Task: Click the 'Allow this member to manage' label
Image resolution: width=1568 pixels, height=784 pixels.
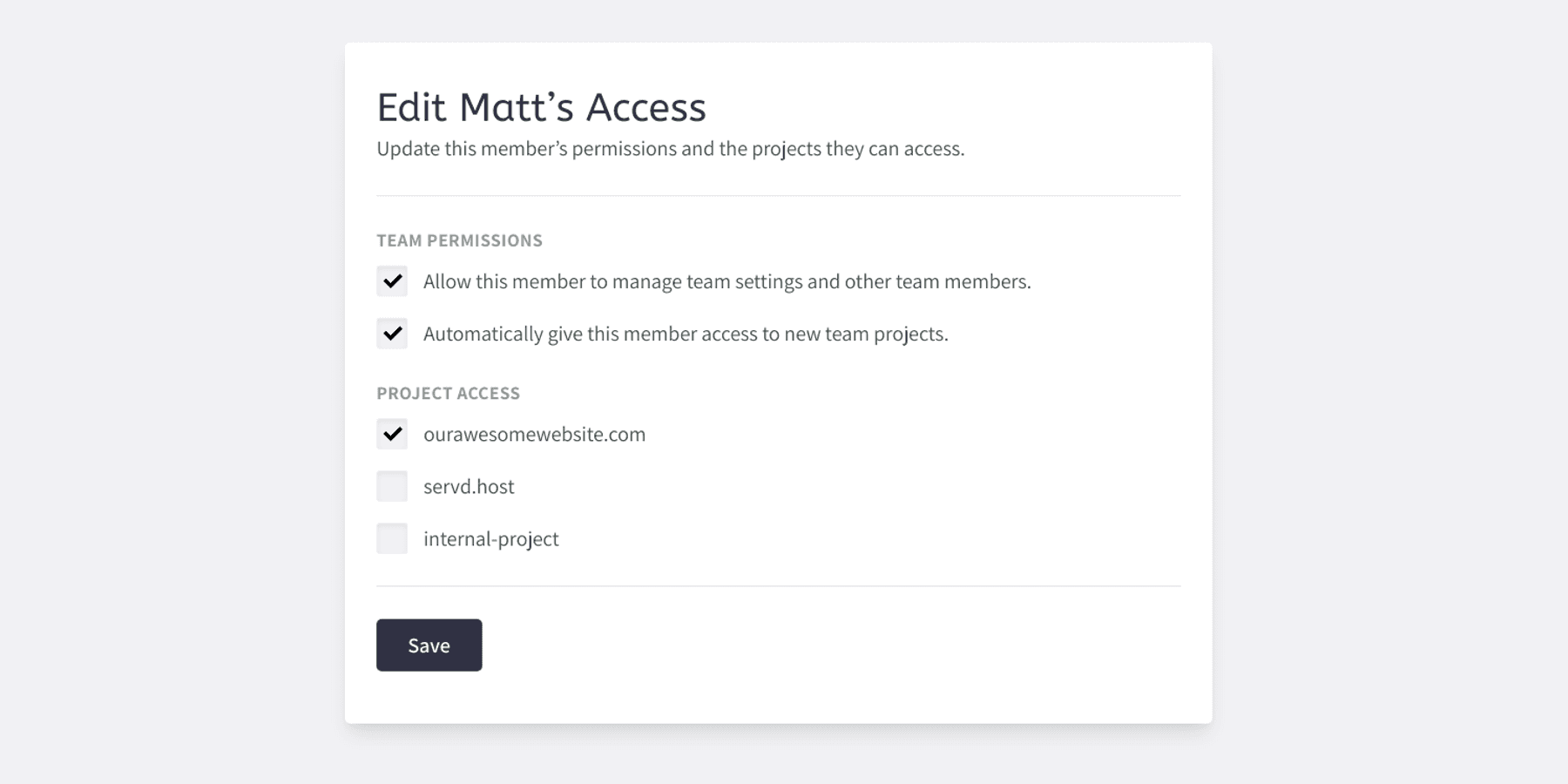Action: pos(727,281)
